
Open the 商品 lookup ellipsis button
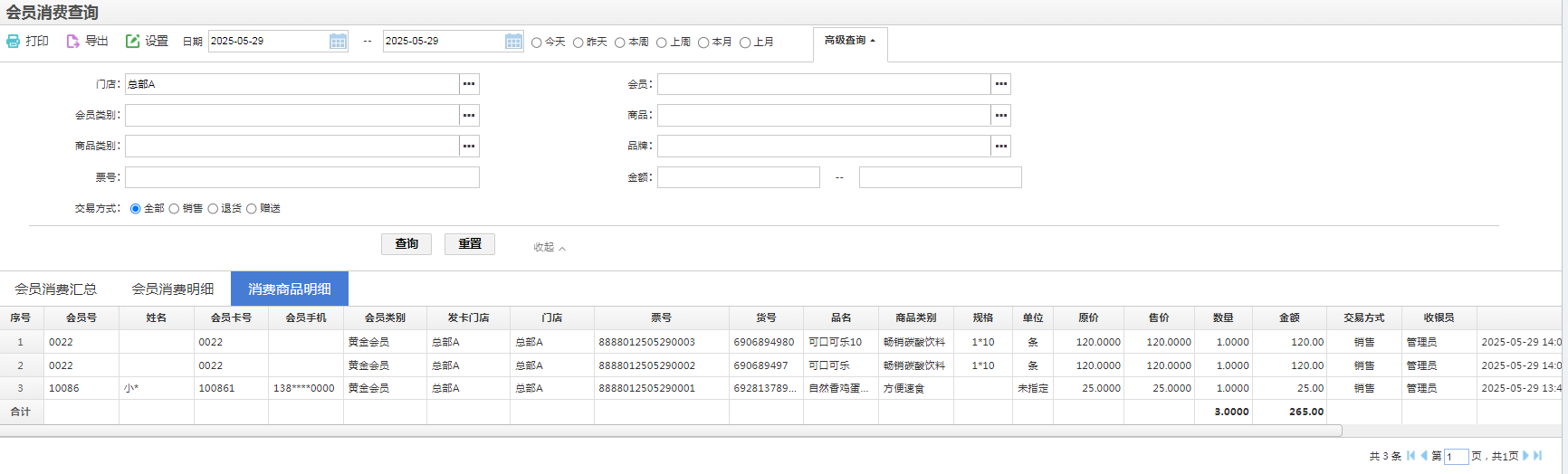click(x=1000, y=115)
